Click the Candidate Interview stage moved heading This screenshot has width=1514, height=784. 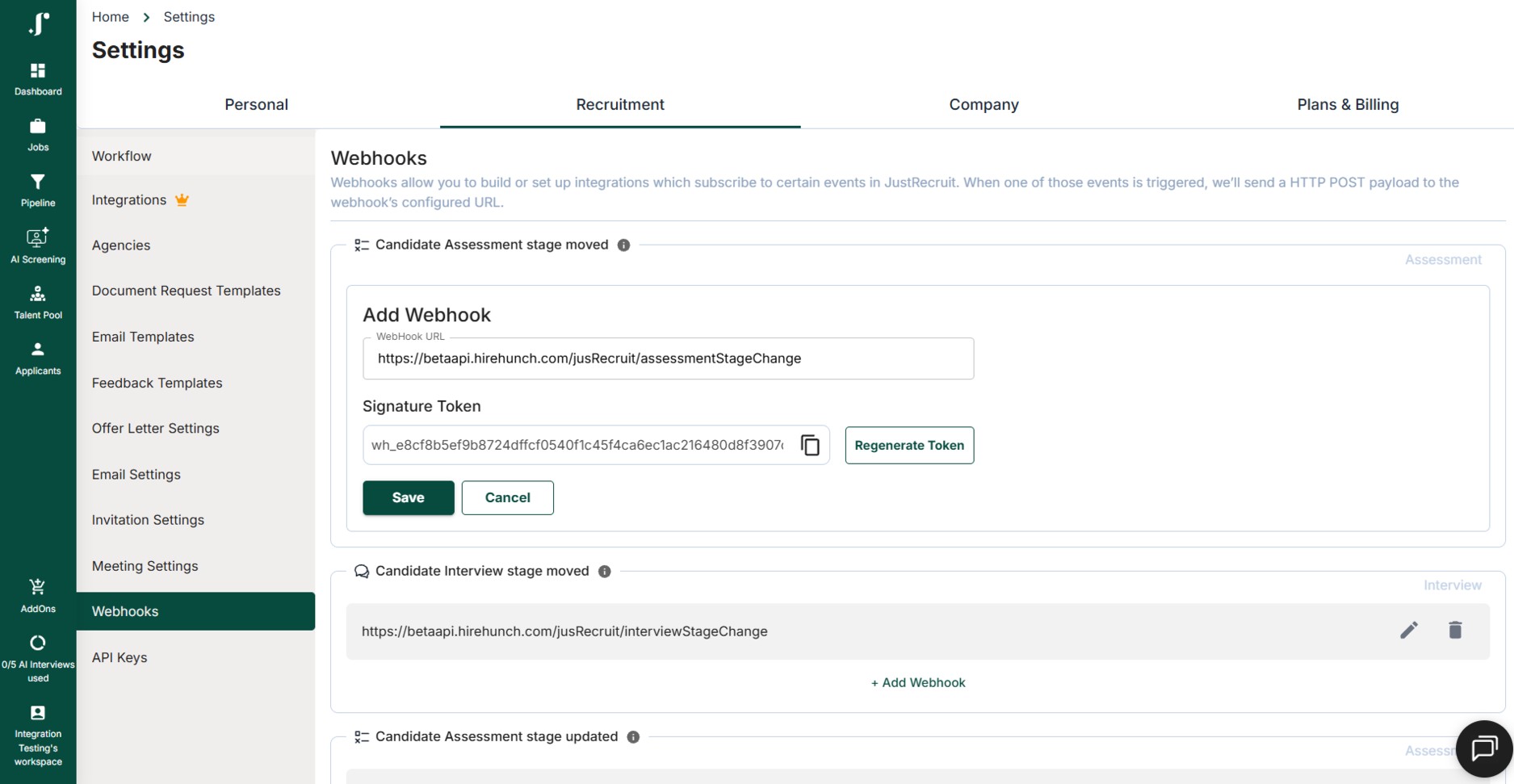pyautogui.click(x=482, y=571)
